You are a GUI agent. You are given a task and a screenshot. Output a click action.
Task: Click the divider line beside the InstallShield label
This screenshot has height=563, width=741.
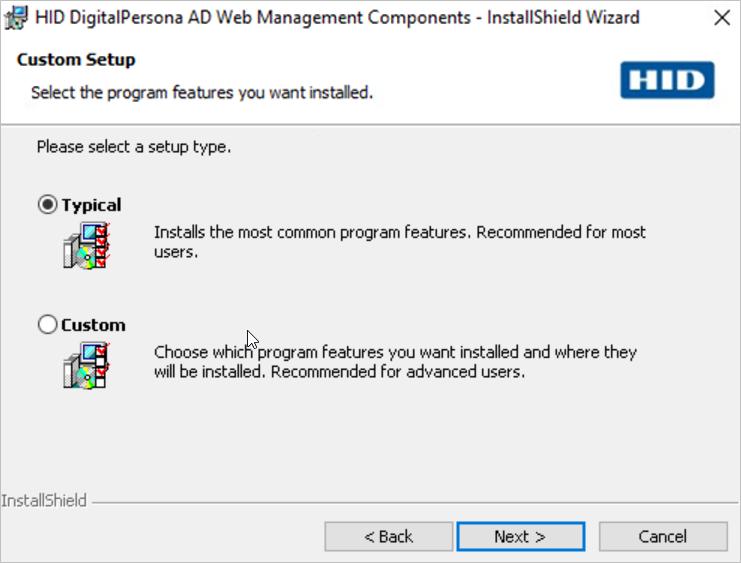click(410, 501)
